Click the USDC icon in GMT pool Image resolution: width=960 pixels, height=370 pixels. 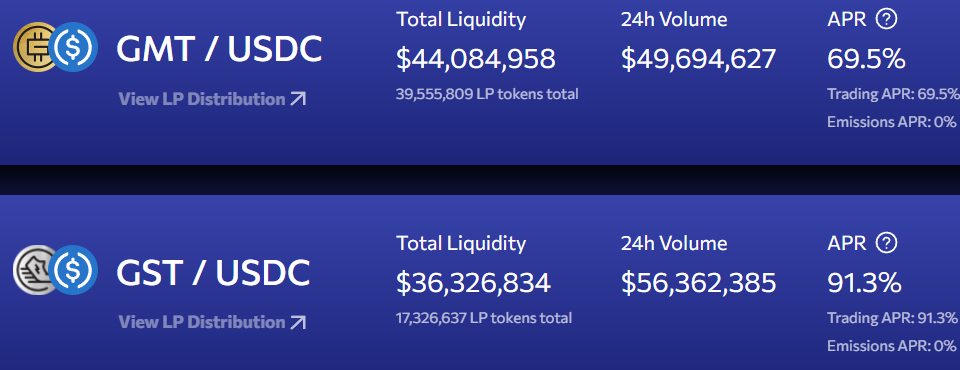click(x=74, y=47)
